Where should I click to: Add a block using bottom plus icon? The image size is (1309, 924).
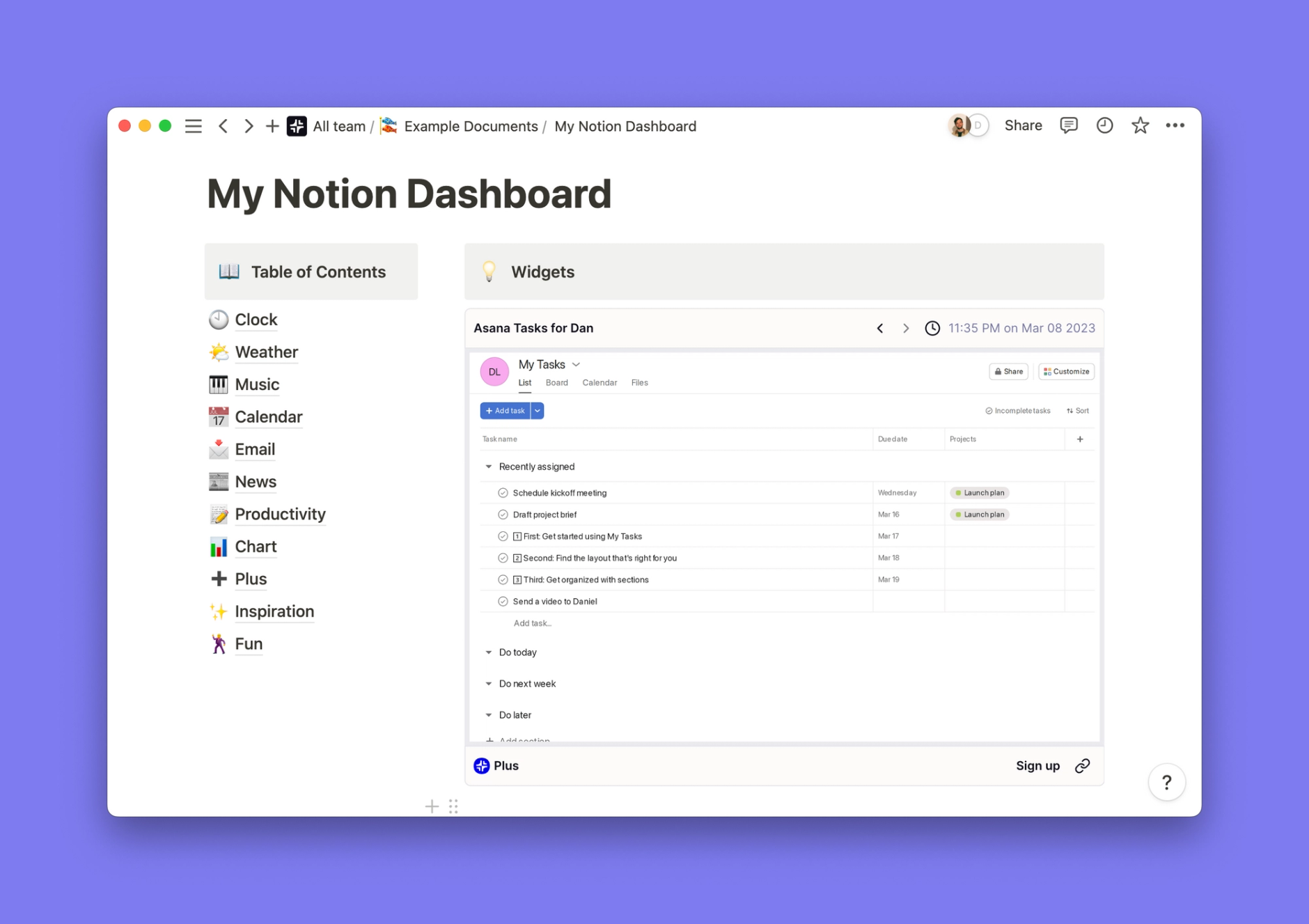coord(432,806)
